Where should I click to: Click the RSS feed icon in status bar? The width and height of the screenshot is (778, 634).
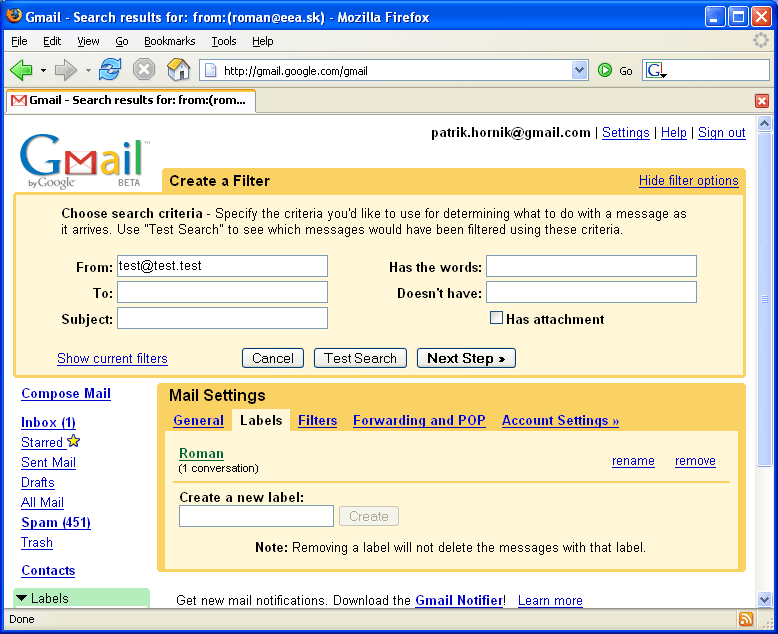click(x=745, y=619)
